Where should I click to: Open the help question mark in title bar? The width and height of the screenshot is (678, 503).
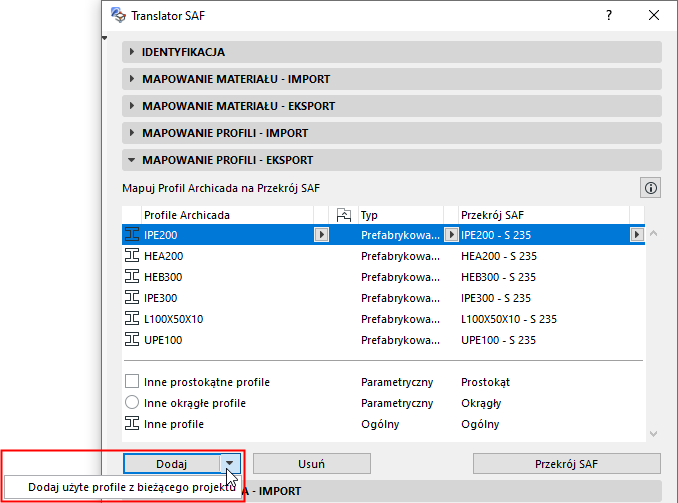pyautogui.click(x=609, y=15)
